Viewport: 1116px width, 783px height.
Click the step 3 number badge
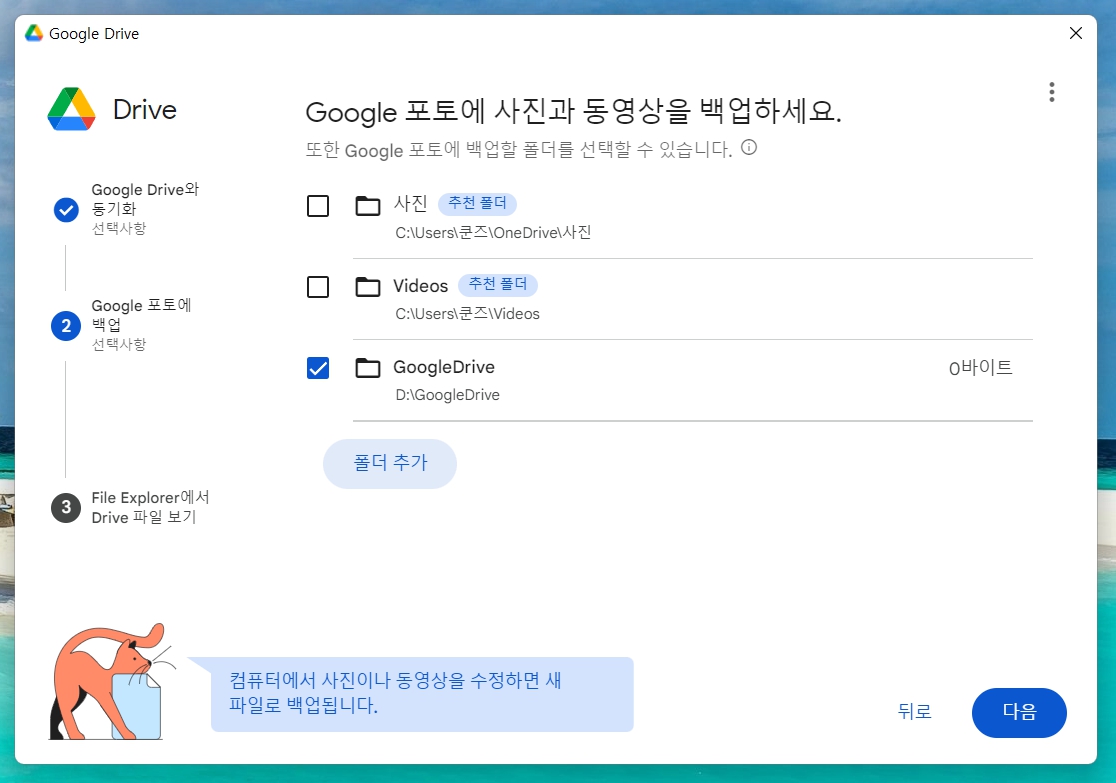(65, 508)
